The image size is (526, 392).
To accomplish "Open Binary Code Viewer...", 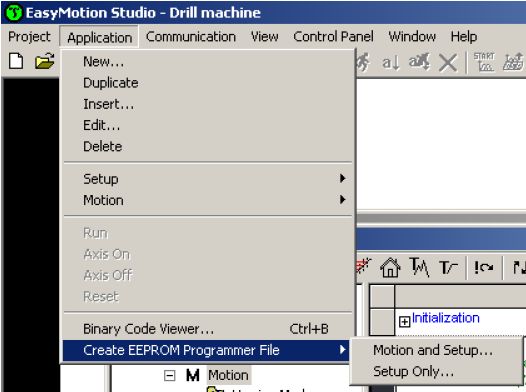I will click(208, 329).
